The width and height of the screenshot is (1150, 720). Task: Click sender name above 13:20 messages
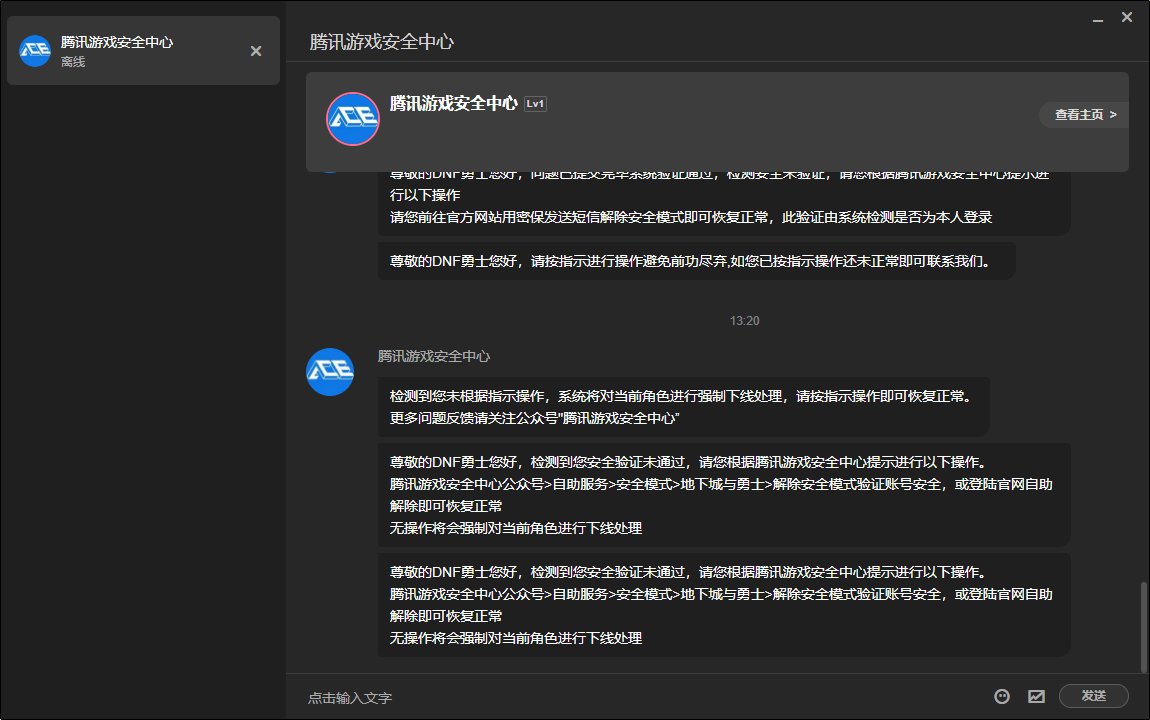coord(433,356)
